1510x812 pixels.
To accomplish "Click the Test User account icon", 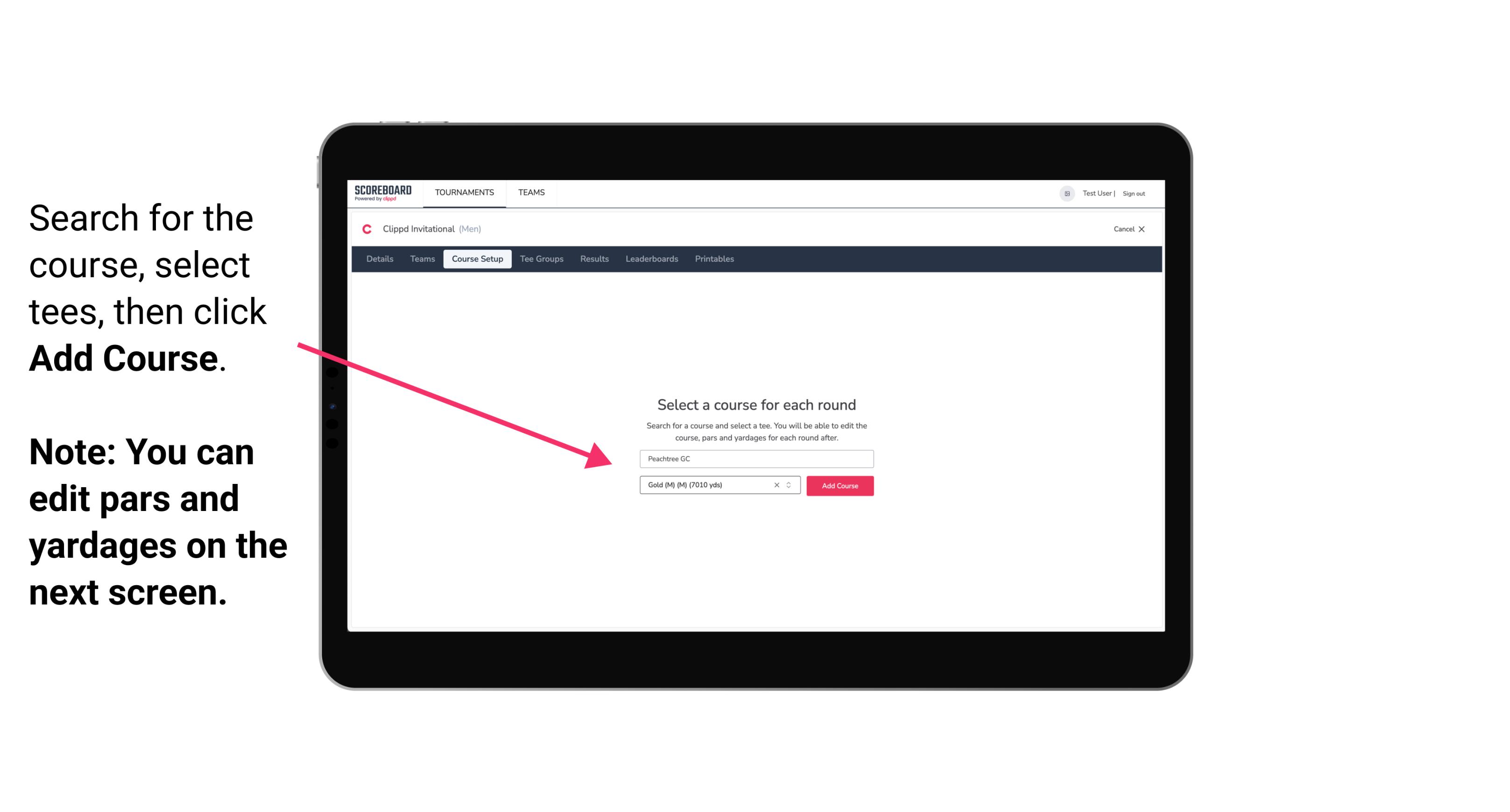I will coord(1066,193).
